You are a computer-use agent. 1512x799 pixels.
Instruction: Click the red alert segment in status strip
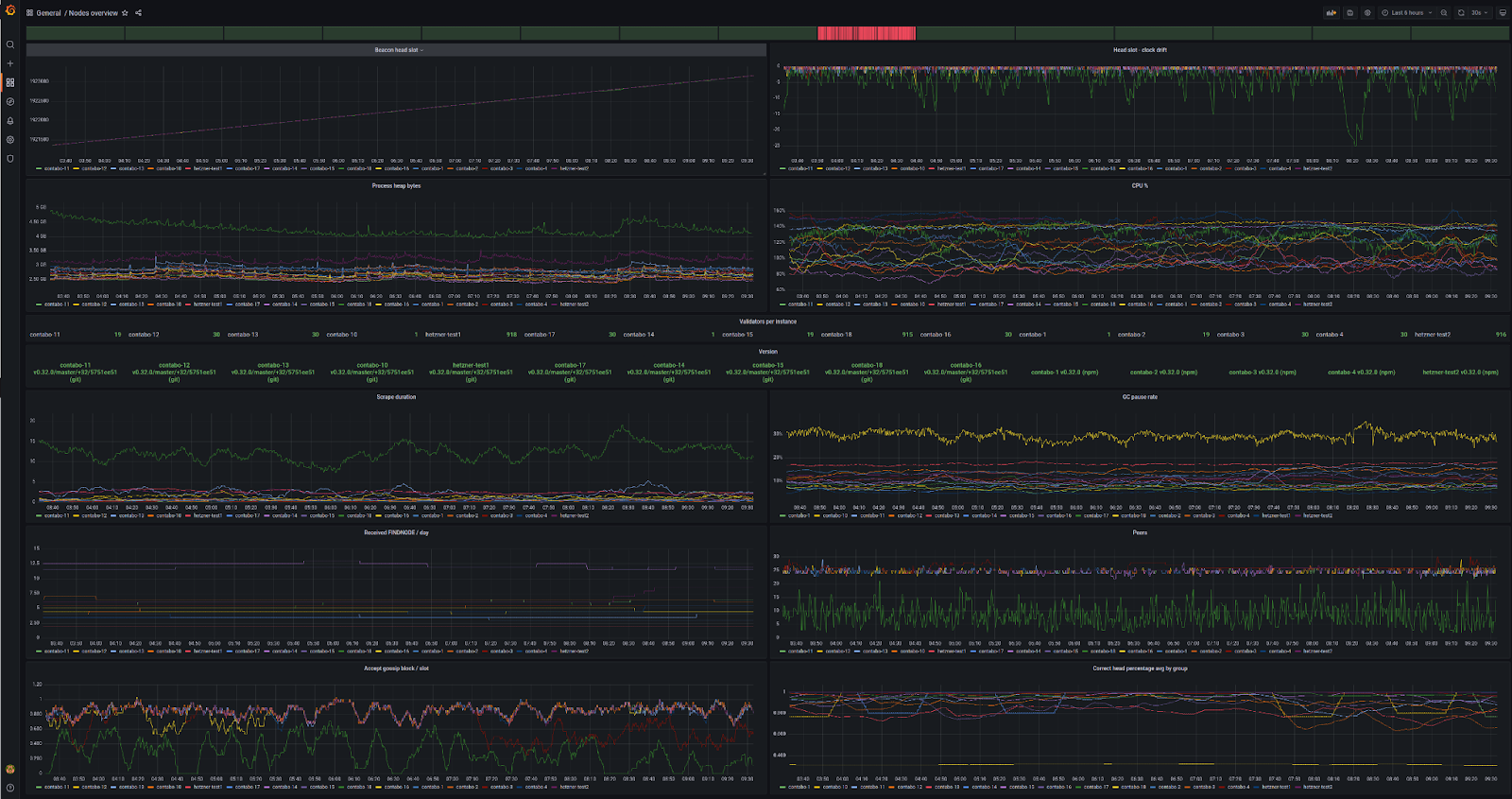click(867, 33)
